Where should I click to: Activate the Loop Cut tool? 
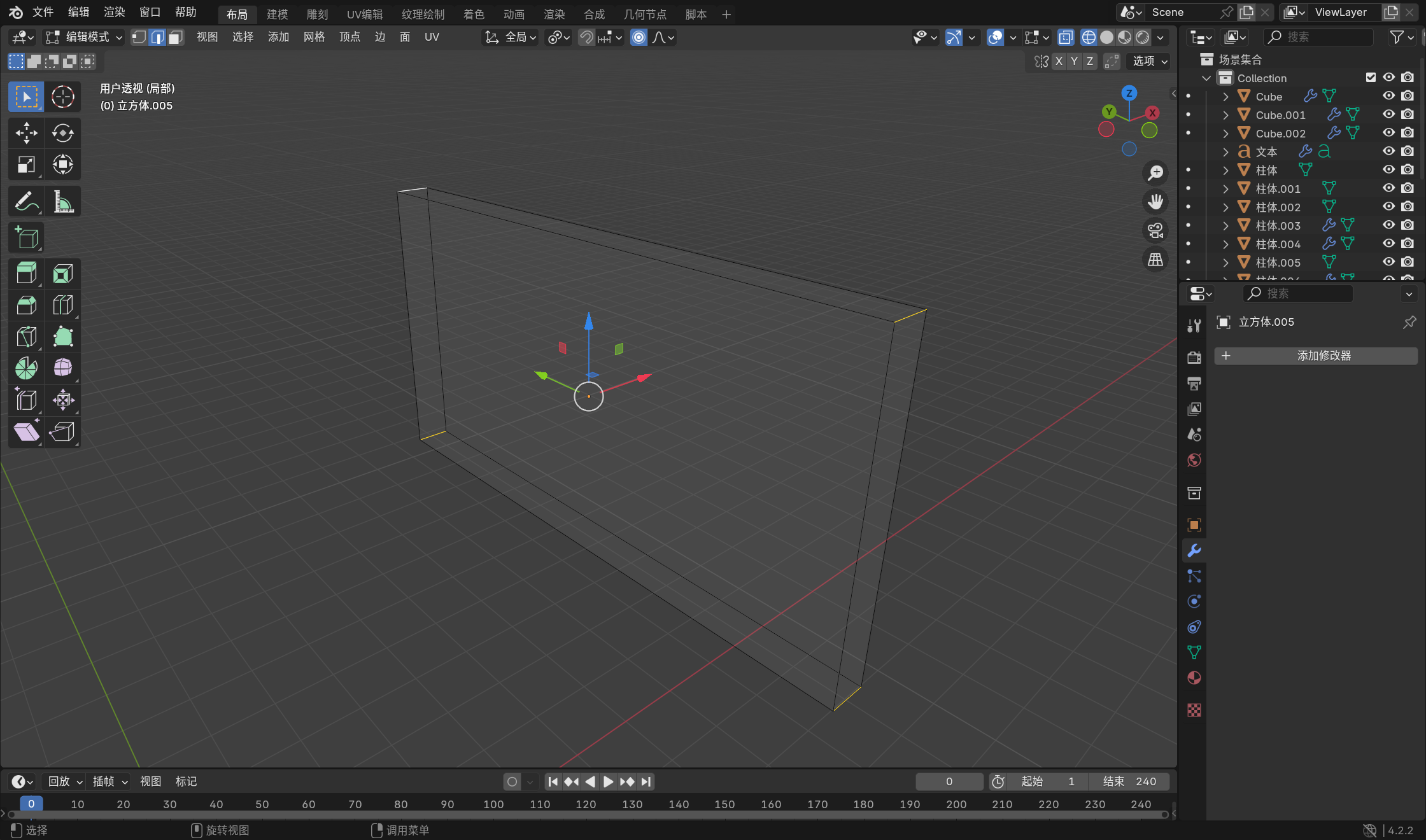62,305
